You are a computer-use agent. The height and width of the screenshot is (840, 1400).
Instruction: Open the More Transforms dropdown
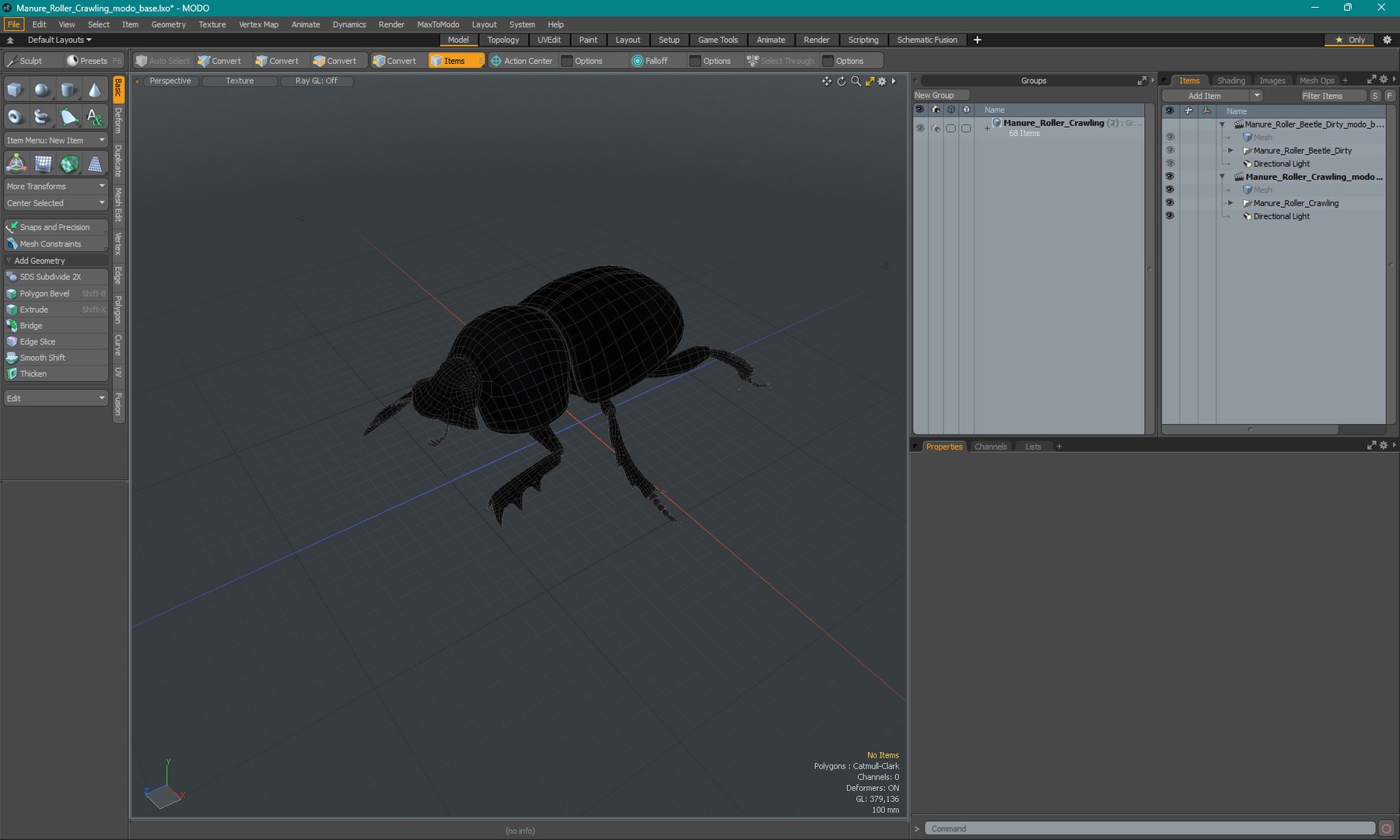55,187
